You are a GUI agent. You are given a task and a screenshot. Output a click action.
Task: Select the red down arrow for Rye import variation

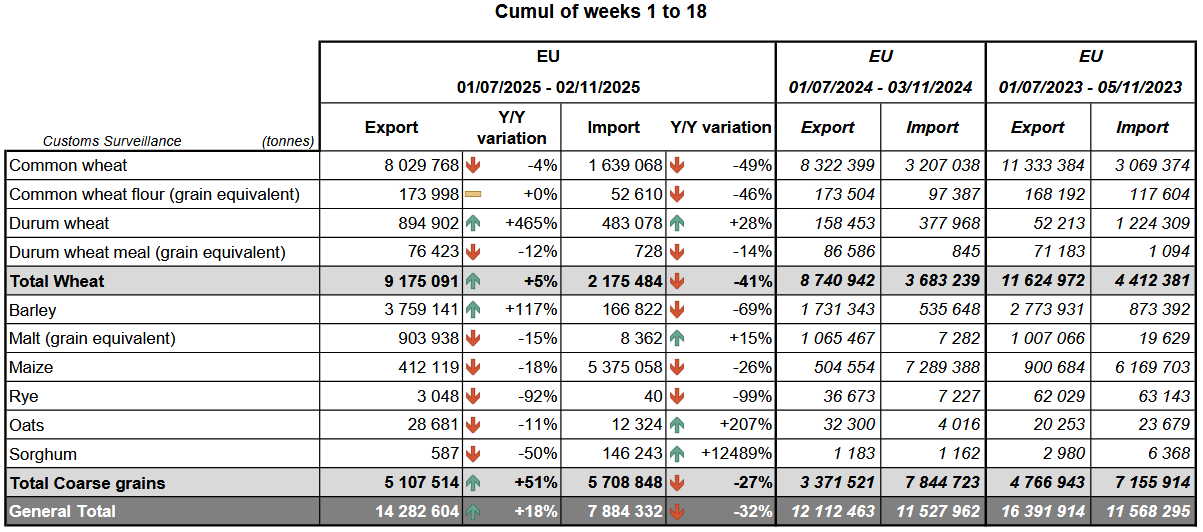click(677, 396)
